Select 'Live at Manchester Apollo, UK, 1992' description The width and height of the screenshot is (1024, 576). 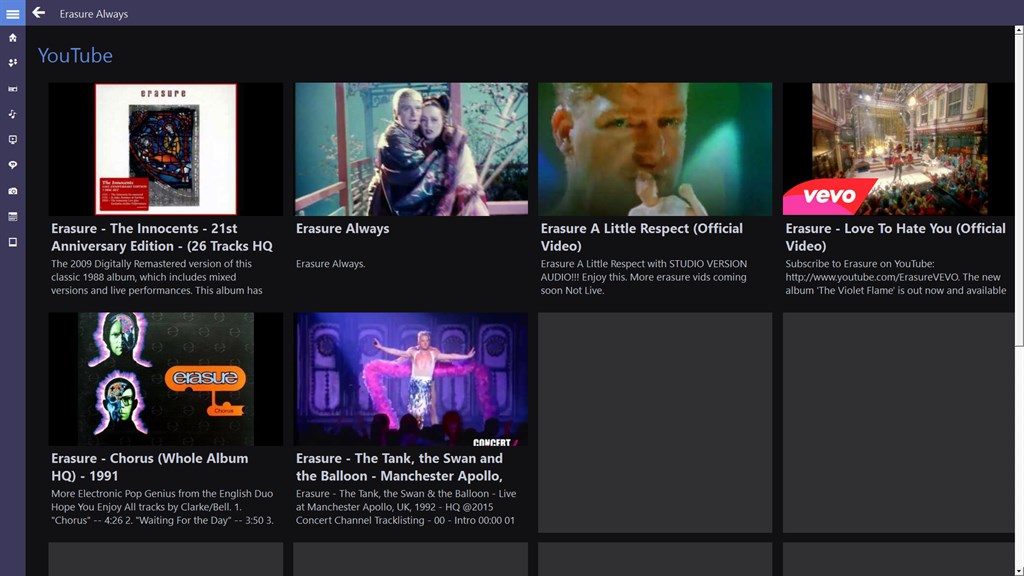pyautogui.click(x=406, y=507)
